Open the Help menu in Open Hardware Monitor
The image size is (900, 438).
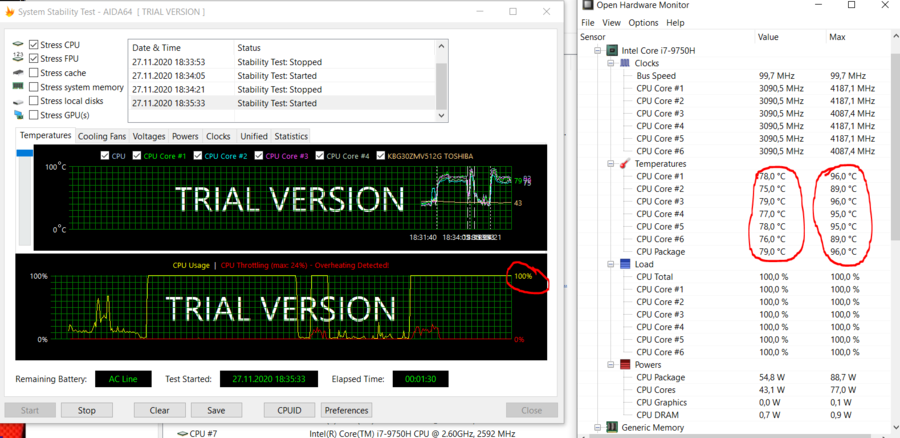(x=676, y=23)
